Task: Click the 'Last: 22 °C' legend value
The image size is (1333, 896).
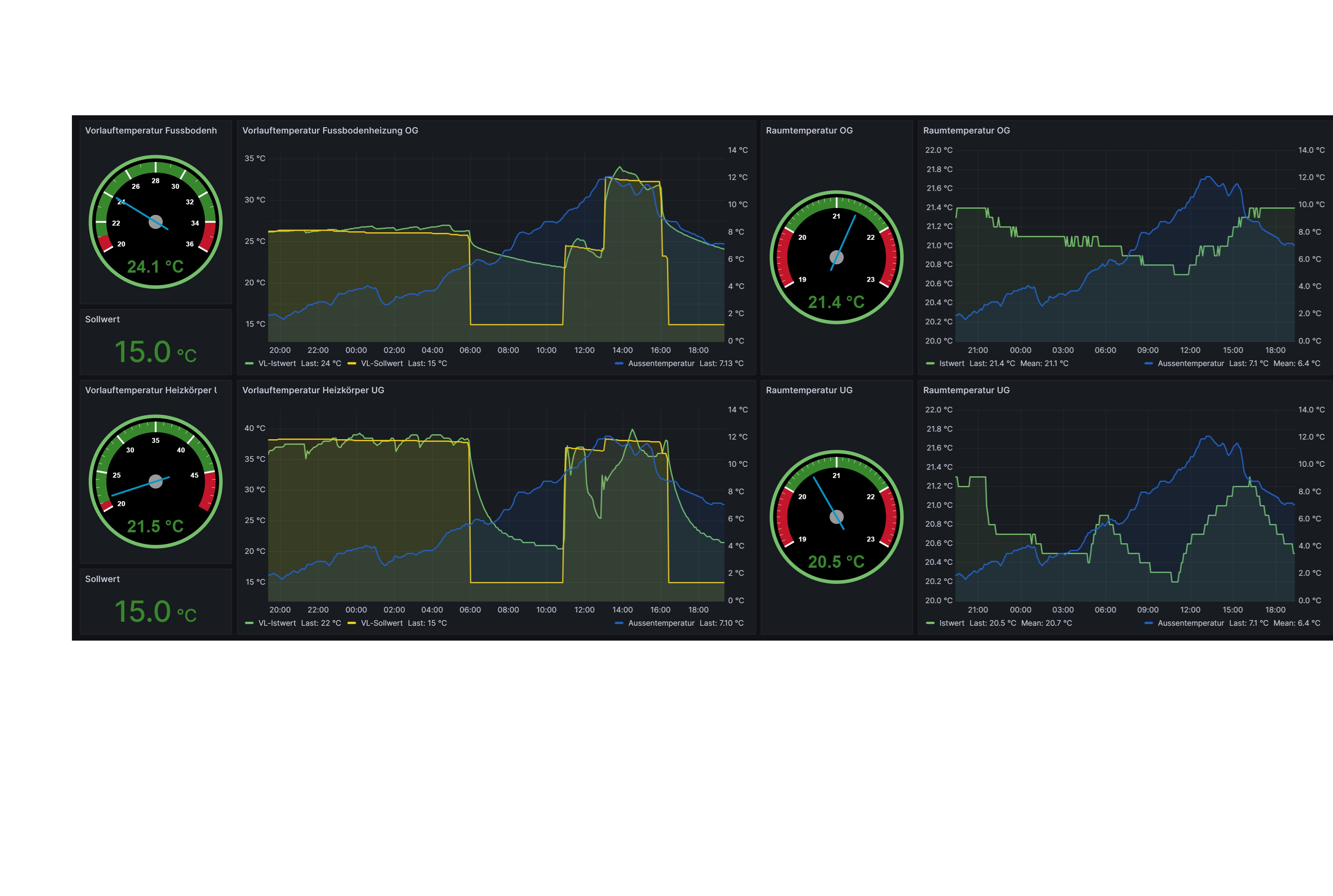Action: 321,623
